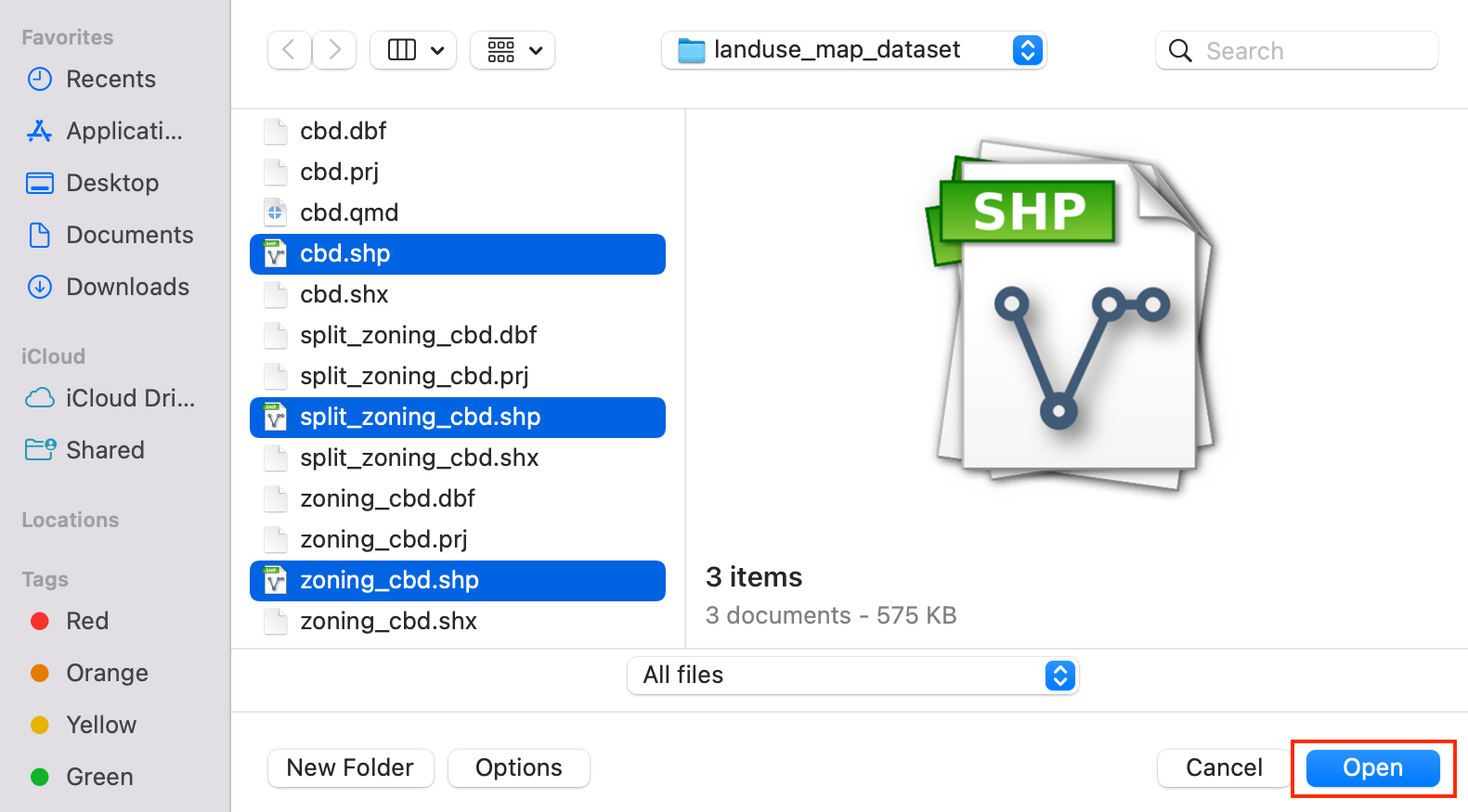Viewport: 1468px width, 812px height.
Task: Select the Red tag
Action: (87, 622)
